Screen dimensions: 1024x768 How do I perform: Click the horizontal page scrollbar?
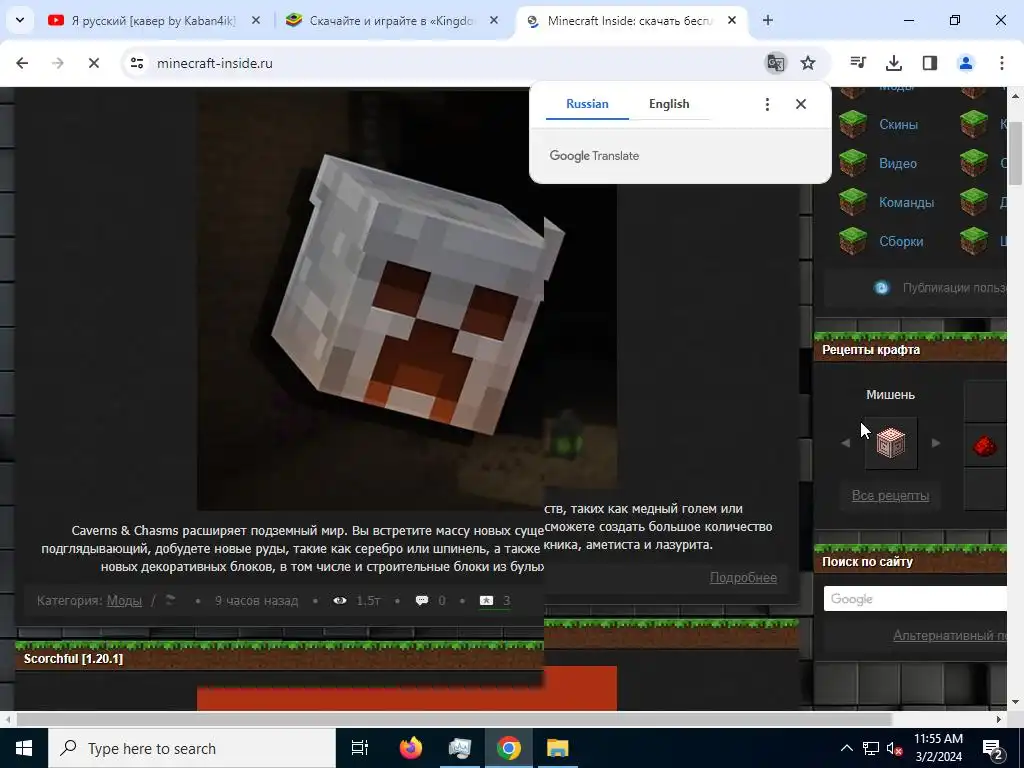(454, 719)
